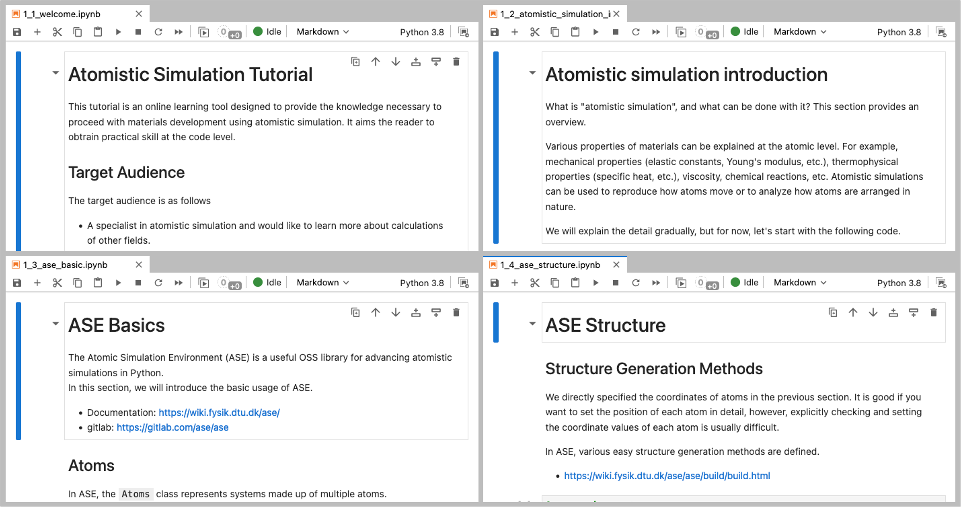Viewport: 961px width, 507px height.
Task: Save the 1_1_welcome notebook
Action: point(17,32)
